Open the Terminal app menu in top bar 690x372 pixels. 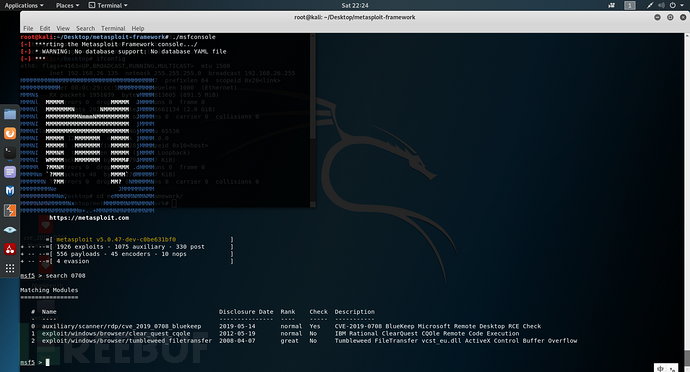pyautogui.click(x=108, y=5)
